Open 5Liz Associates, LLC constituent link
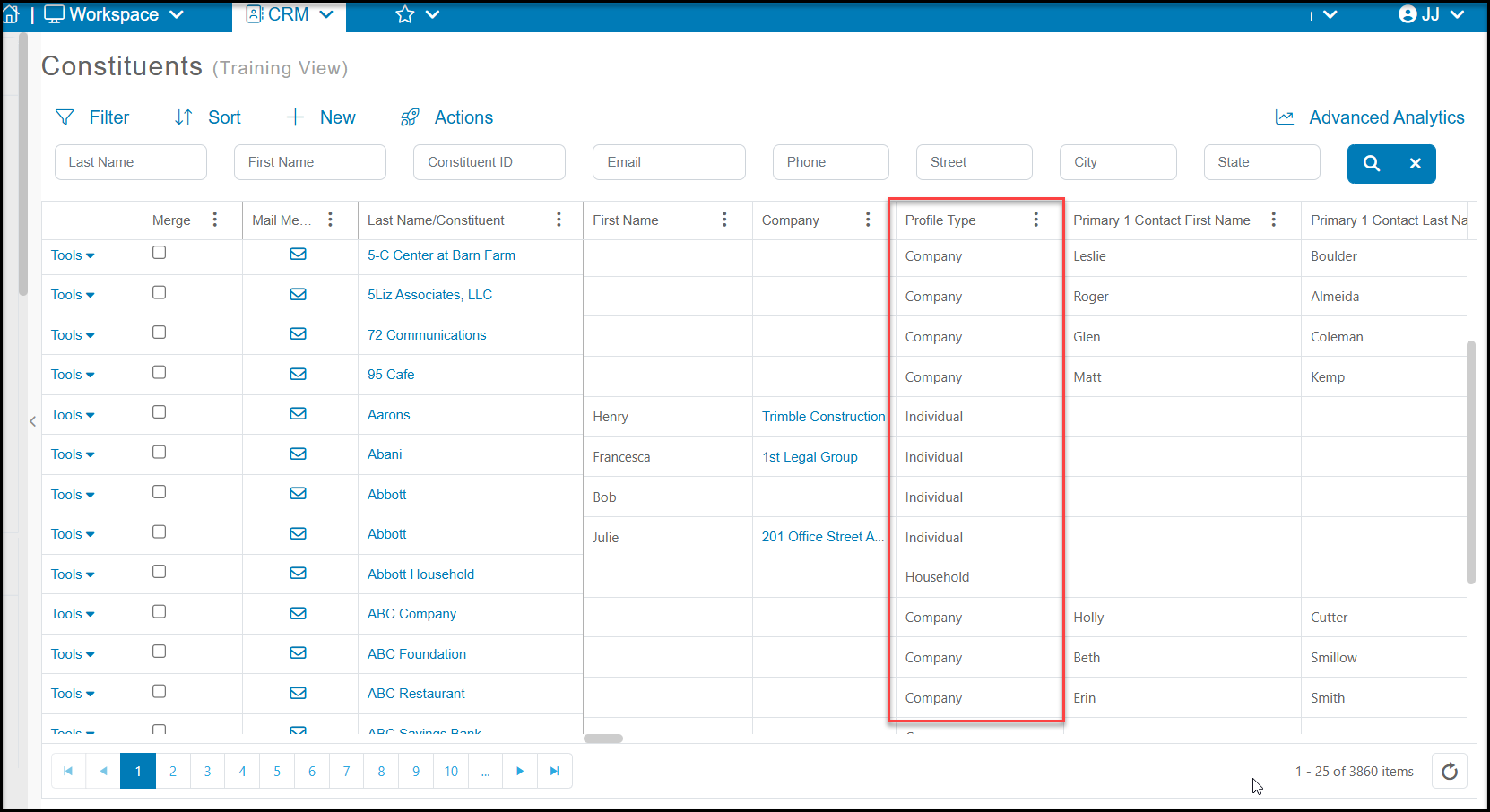Screen dimensions: 1490x812 point(429,295)
